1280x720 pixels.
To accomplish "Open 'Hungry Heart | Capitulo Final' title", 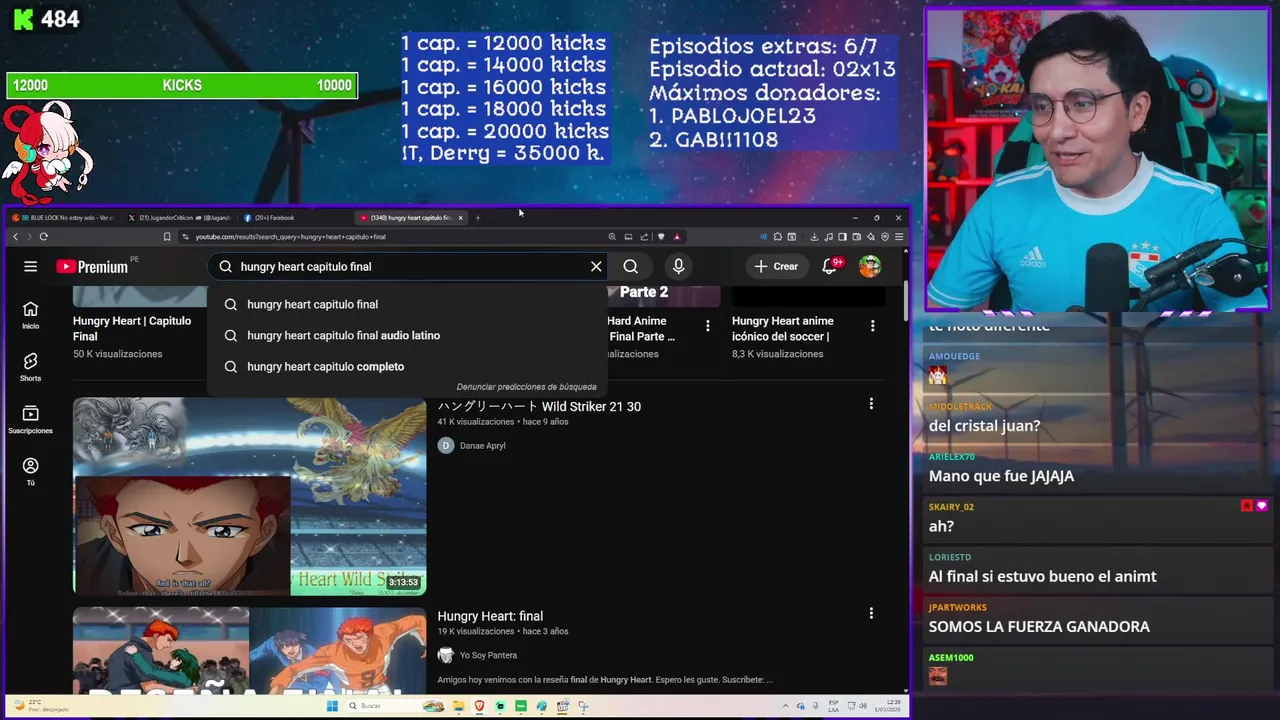I will click(132, 329).
